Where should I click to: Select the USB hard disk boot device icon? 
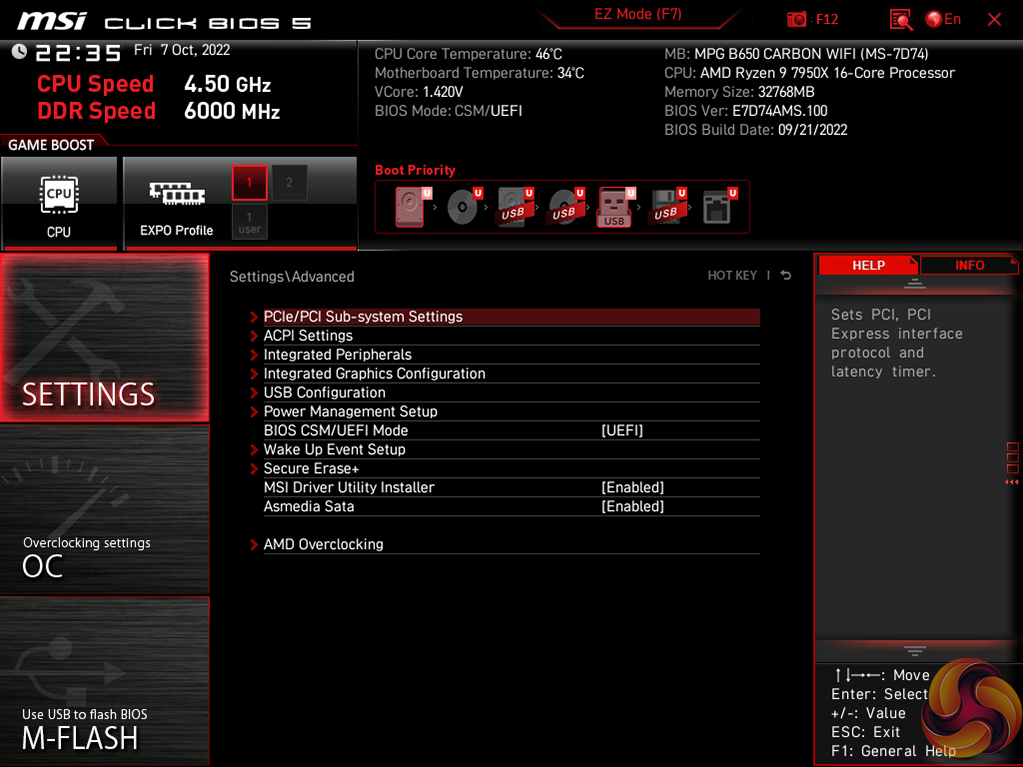(515, 207)
